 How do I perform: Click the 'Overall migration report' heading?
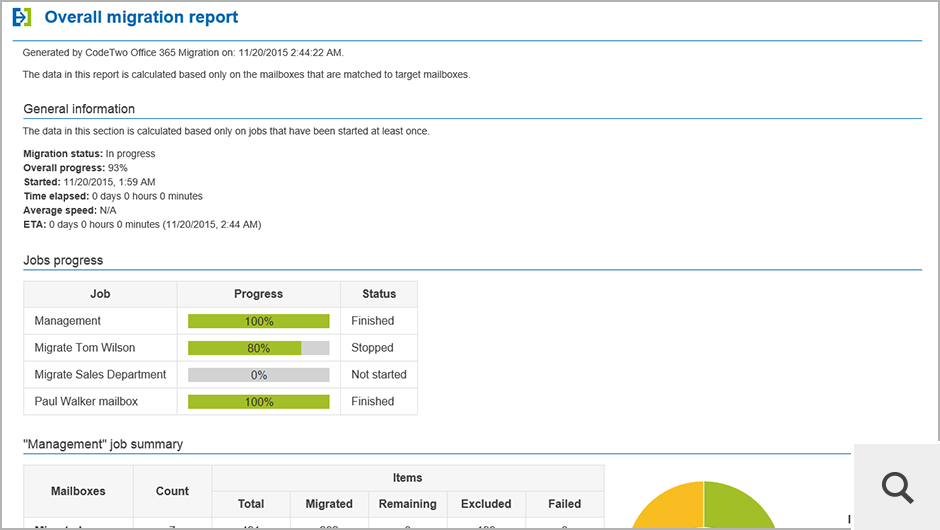(141, 17)
